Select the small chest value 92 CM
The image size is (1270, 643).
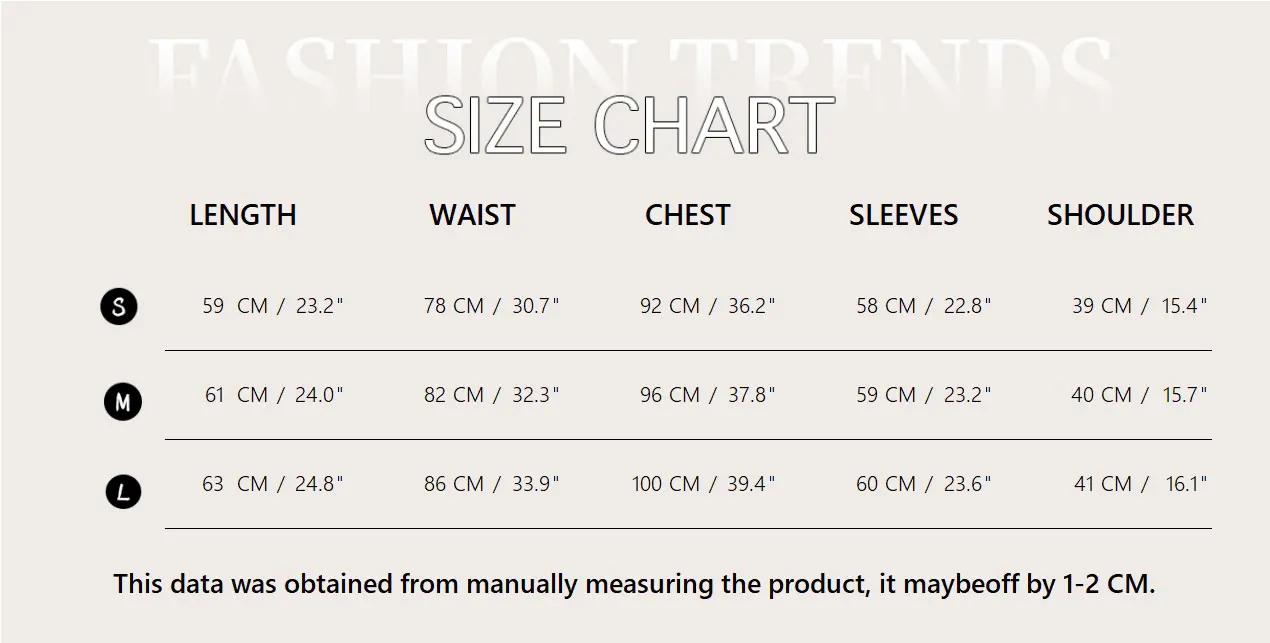pyautogui.click(x=670, y=306)
